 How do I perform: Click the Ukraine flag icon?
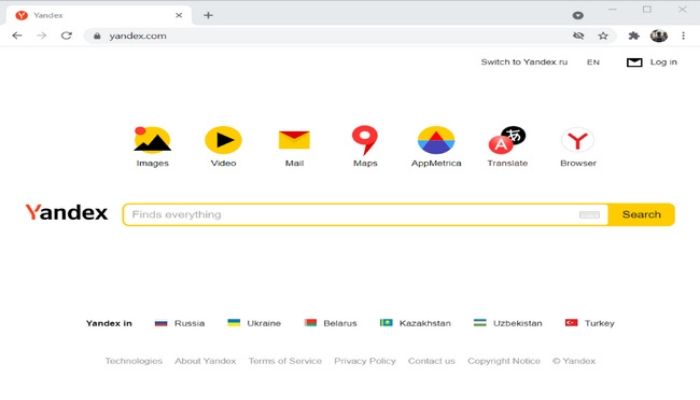pos(233,322)
